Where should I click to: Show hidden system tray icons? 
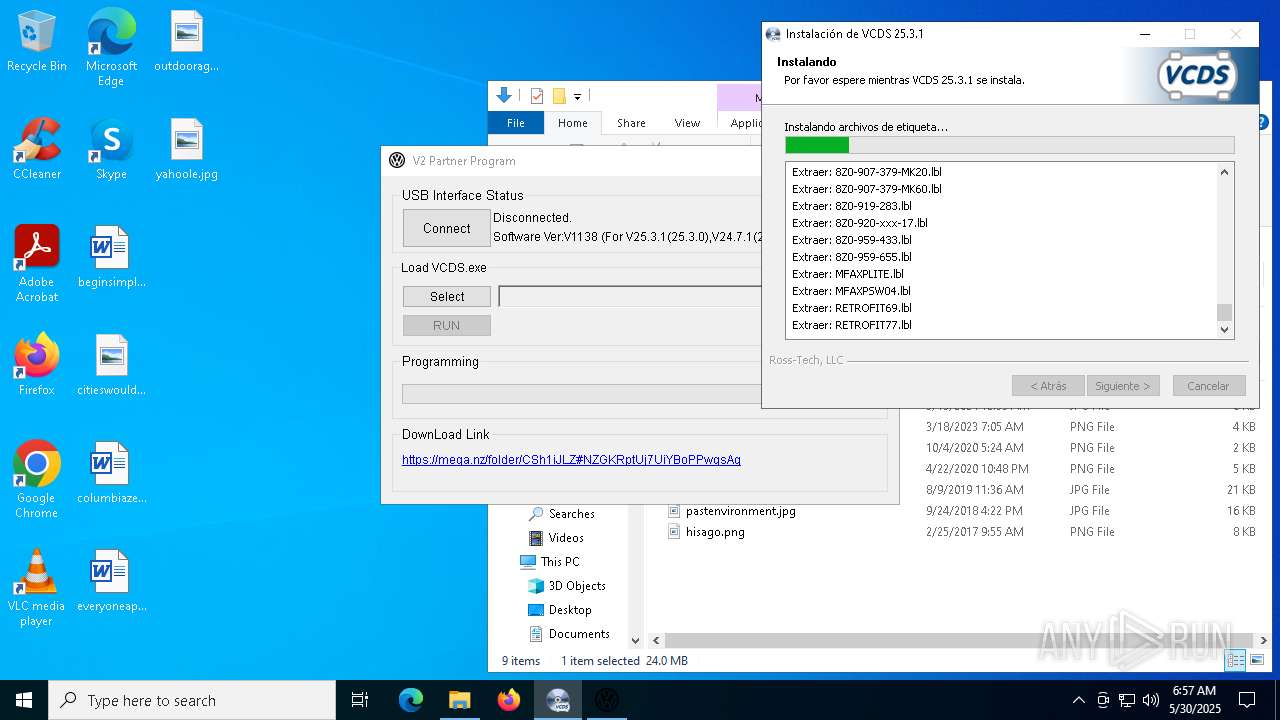coord(1078,700)
